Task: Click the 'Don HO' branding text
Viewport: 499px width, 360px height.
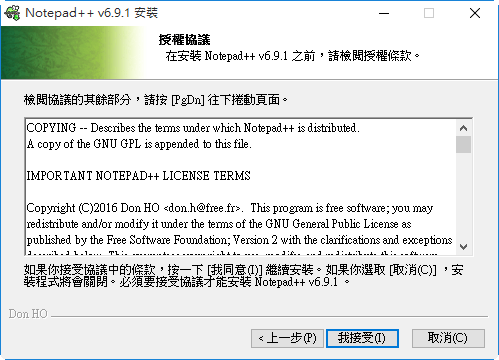Action: click(28, 314)
